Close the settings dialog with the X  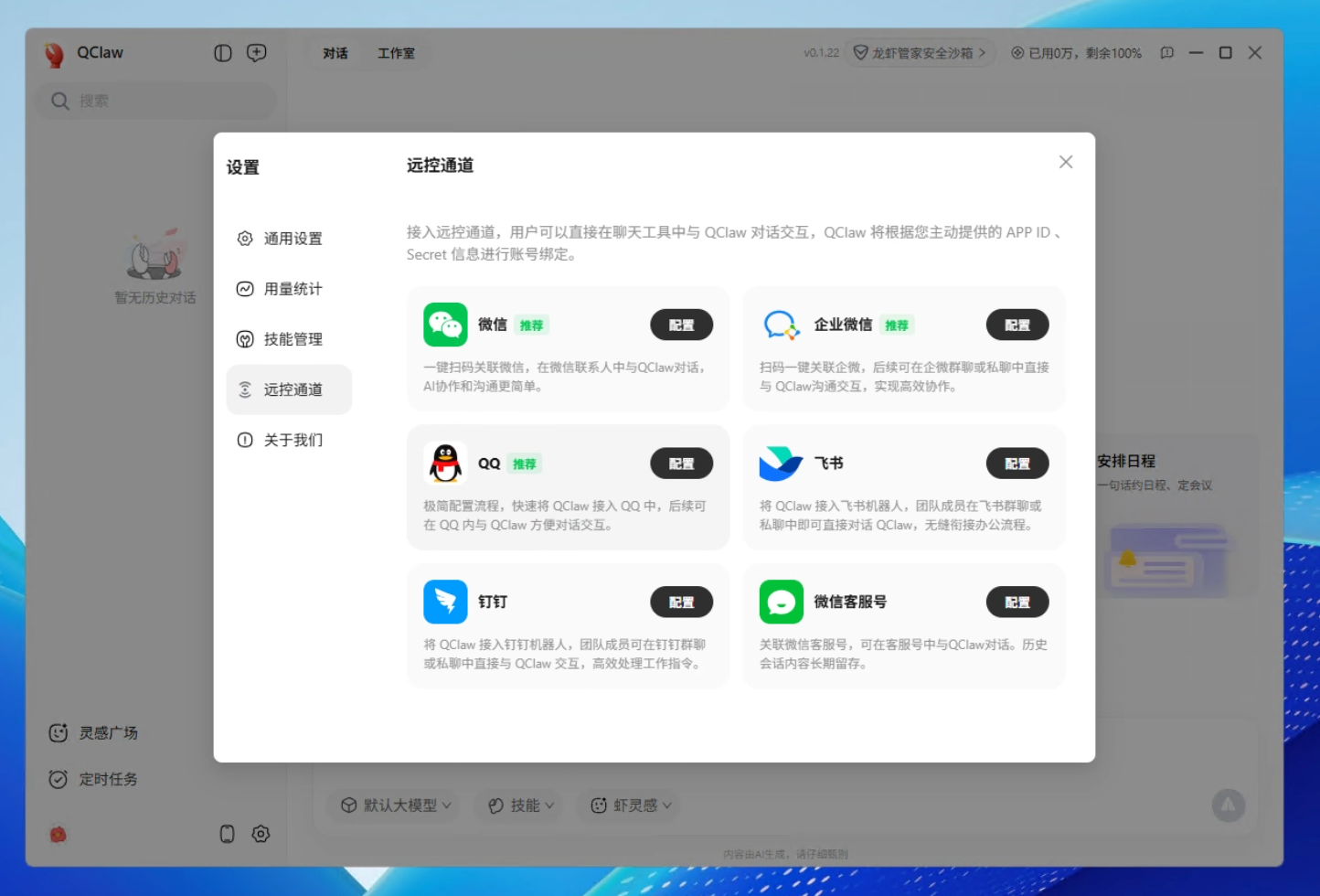click(1066, 162)
